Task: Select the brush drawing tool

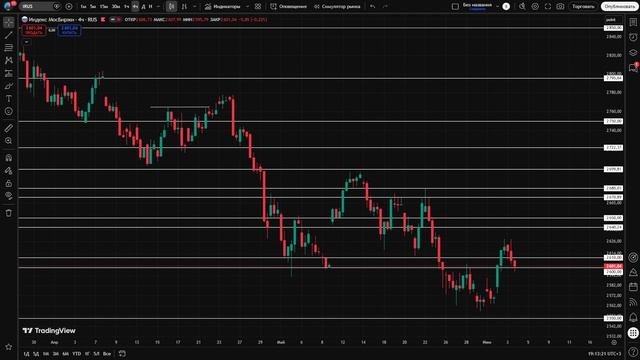Action: coord(9,86)
